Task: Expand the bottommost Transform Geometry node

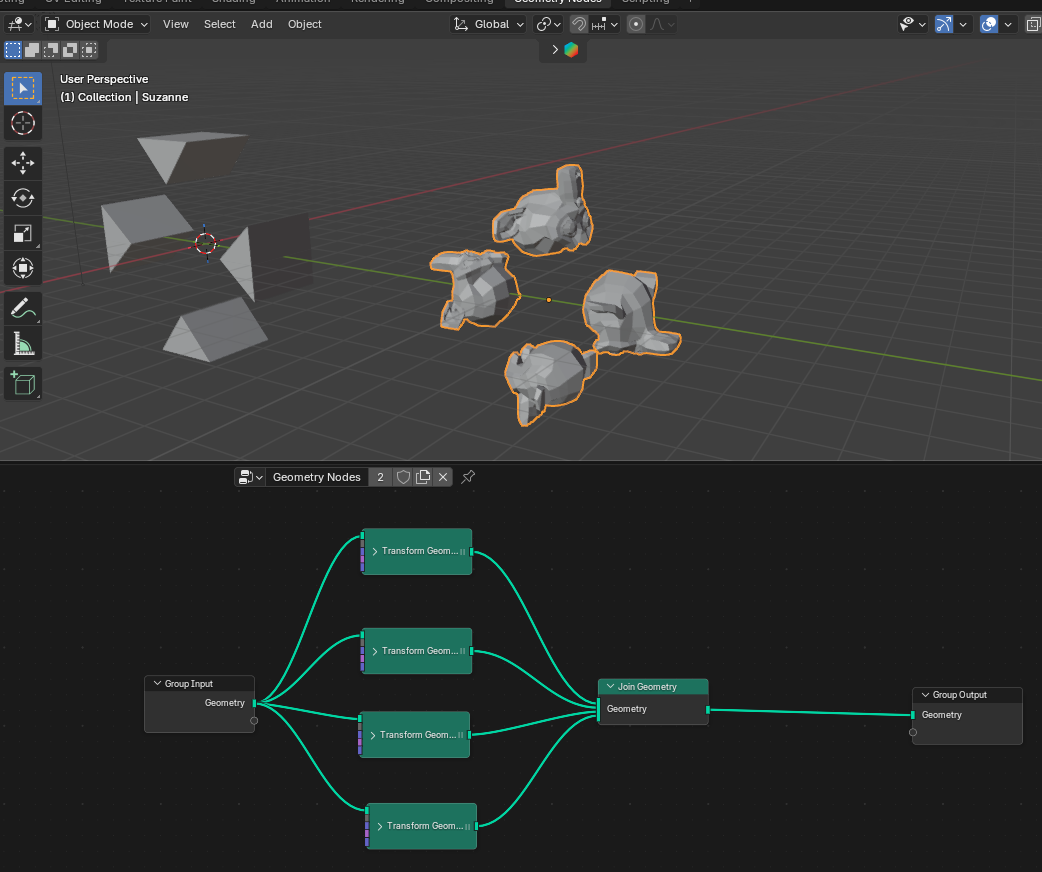Action: (x=379, y=826)
